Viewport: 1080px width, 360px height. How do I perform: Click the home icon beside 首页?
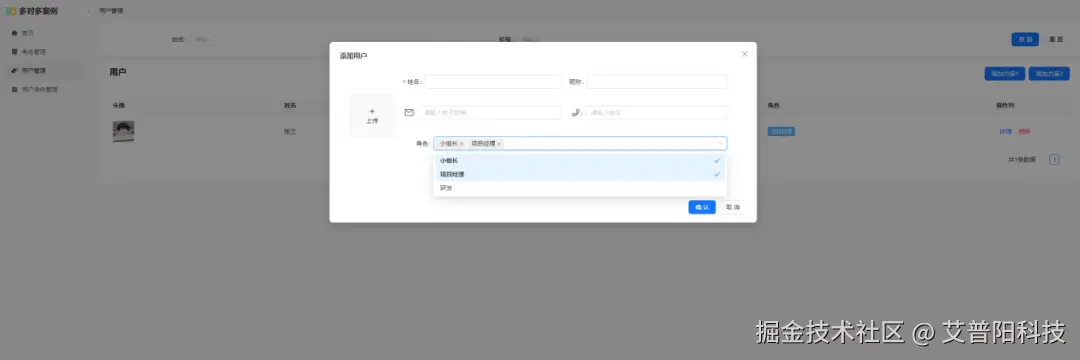point(14,32)
